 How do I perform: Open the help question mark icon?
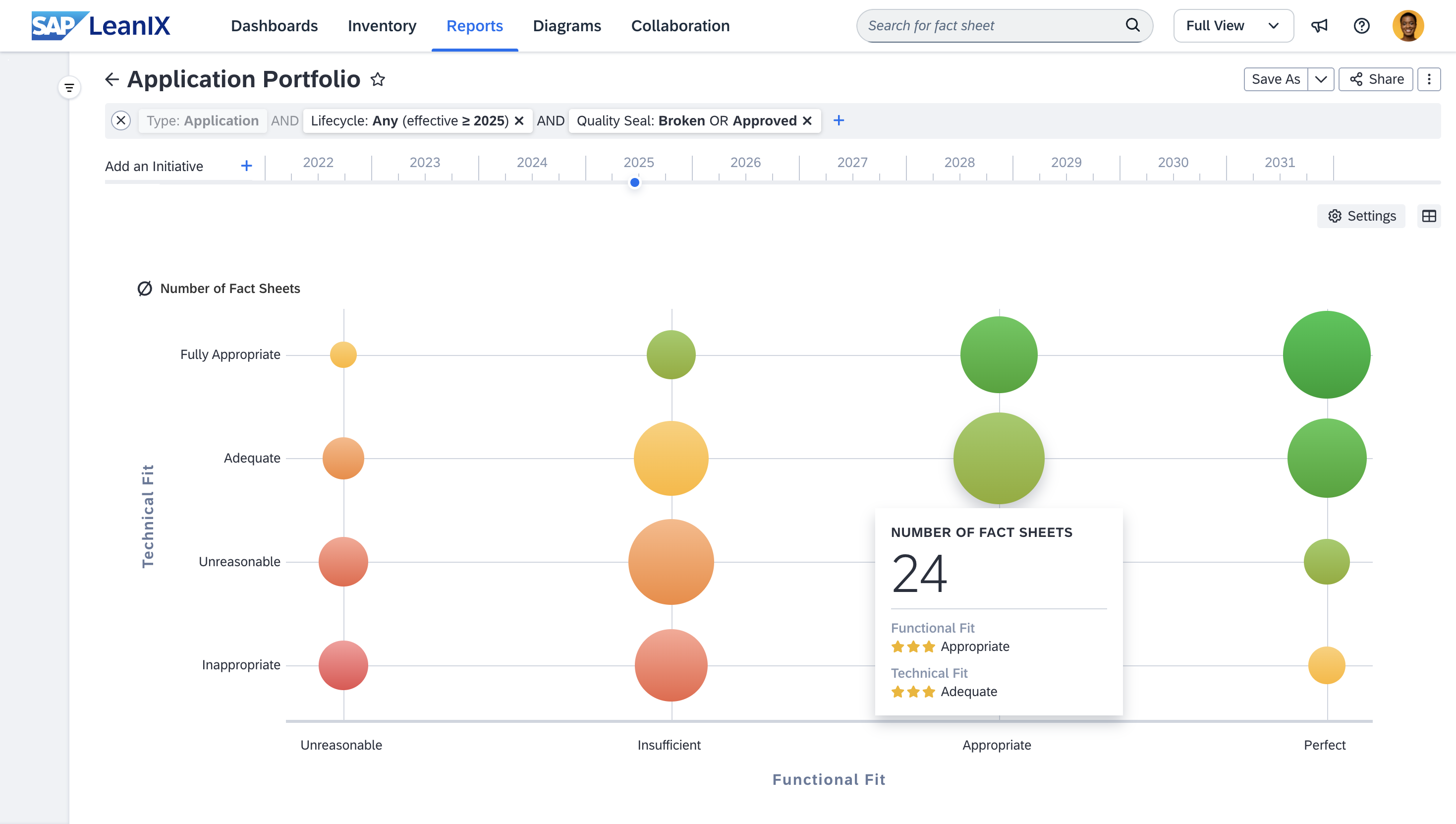point(1361,25)
